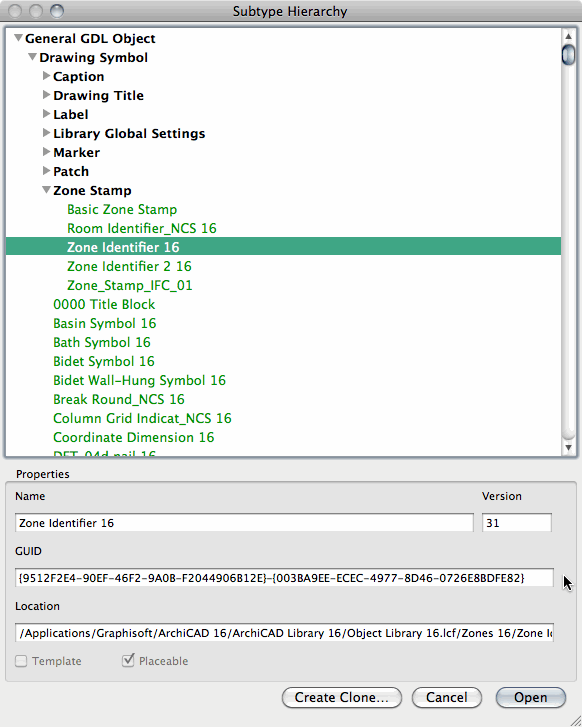Expand Library Global Settings subtype
Screen dimensions: 582x727
coord(46,133)
